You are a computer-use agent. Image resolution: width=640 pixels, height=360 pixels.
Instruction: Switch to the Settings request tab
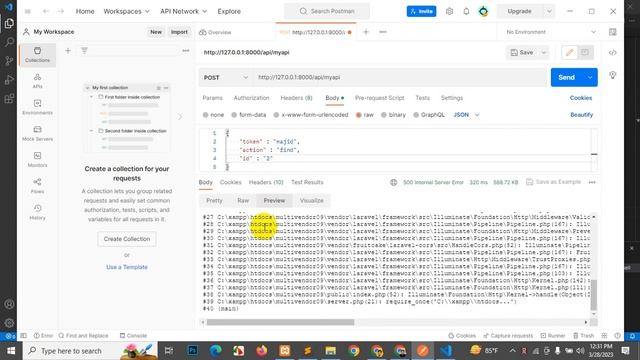pyautogui.click(x=452, y=98)
